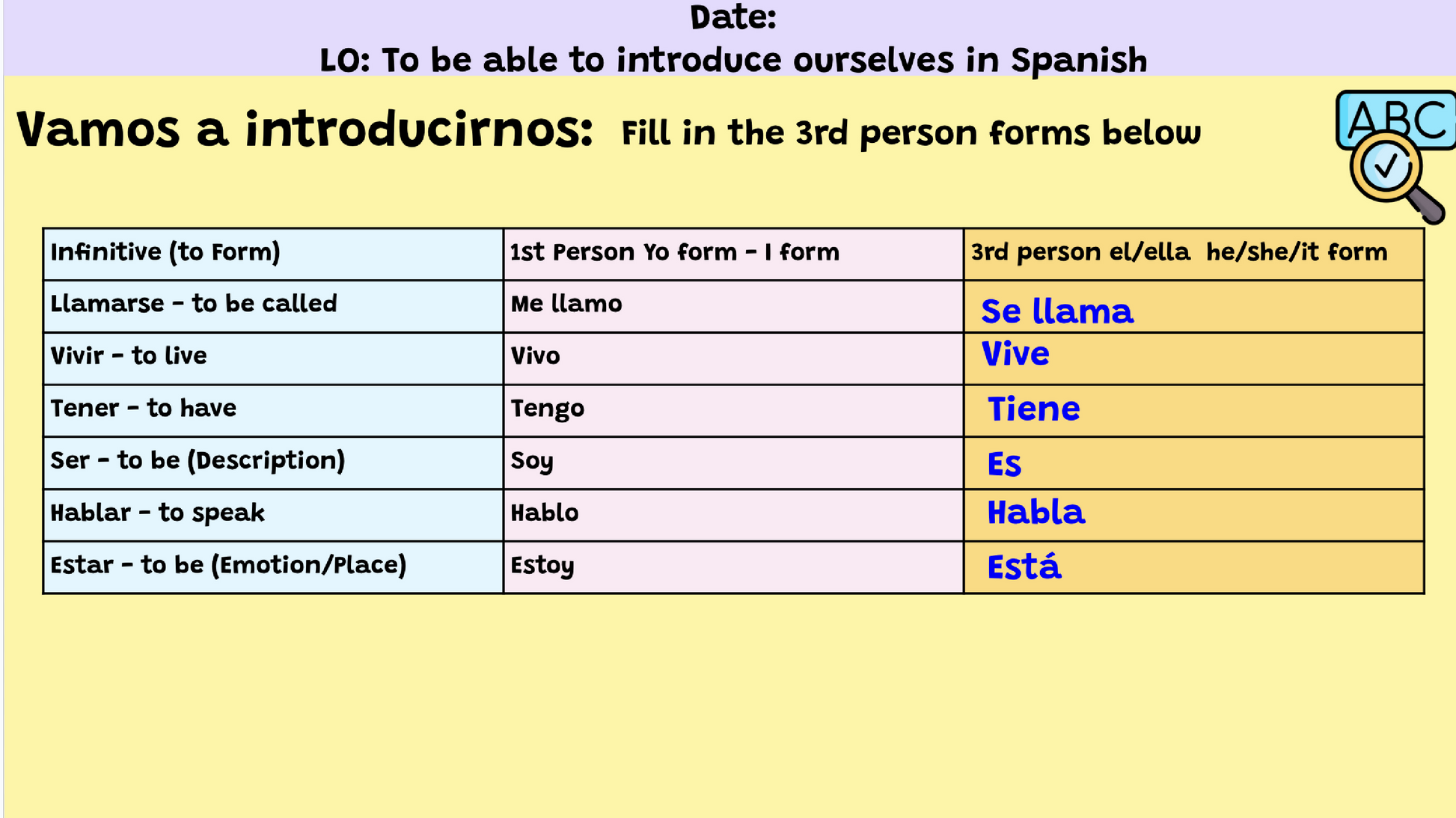Screen dimensions: 1456x818
Task: Click the 'Date:' heading text
Action: click(x=733, y=17)
